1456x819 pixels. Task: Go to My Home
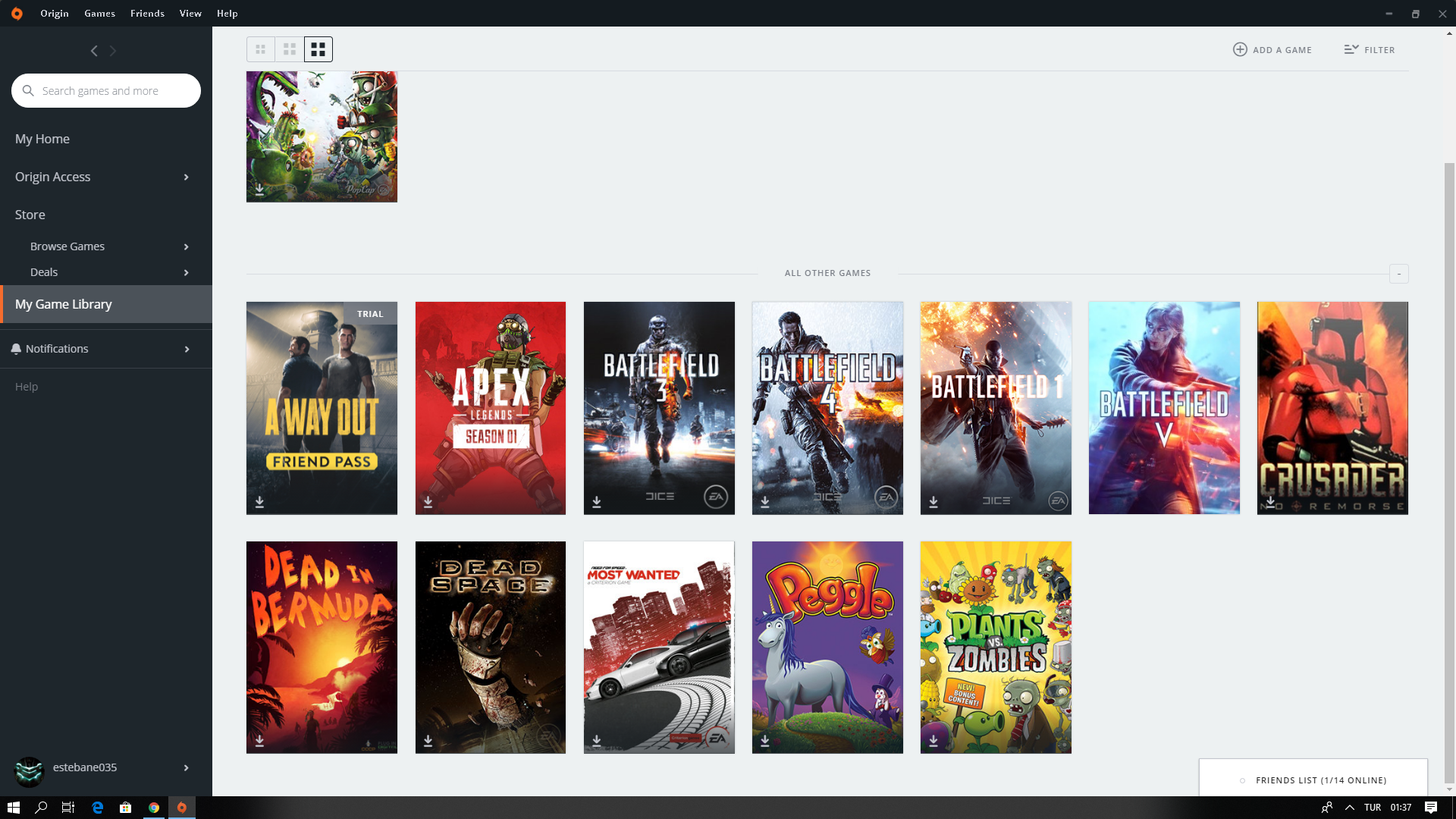click(x=42, y=140)
